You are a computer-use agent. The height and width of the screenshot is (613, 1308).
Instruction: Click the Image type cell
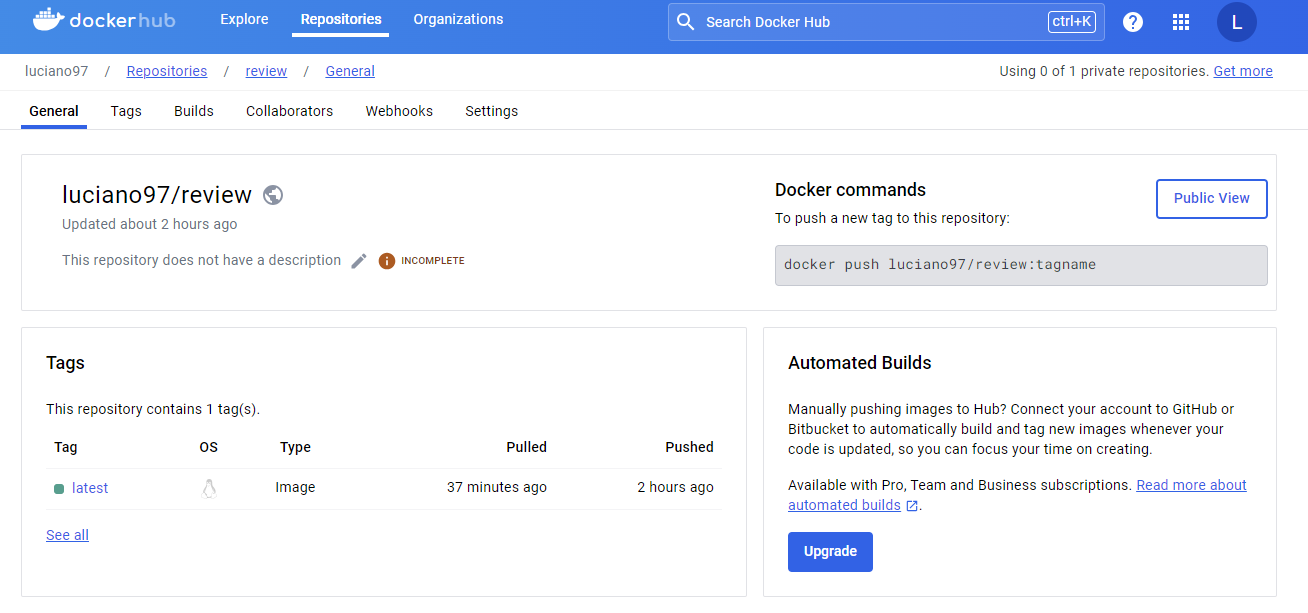click(x=295, y=488)
